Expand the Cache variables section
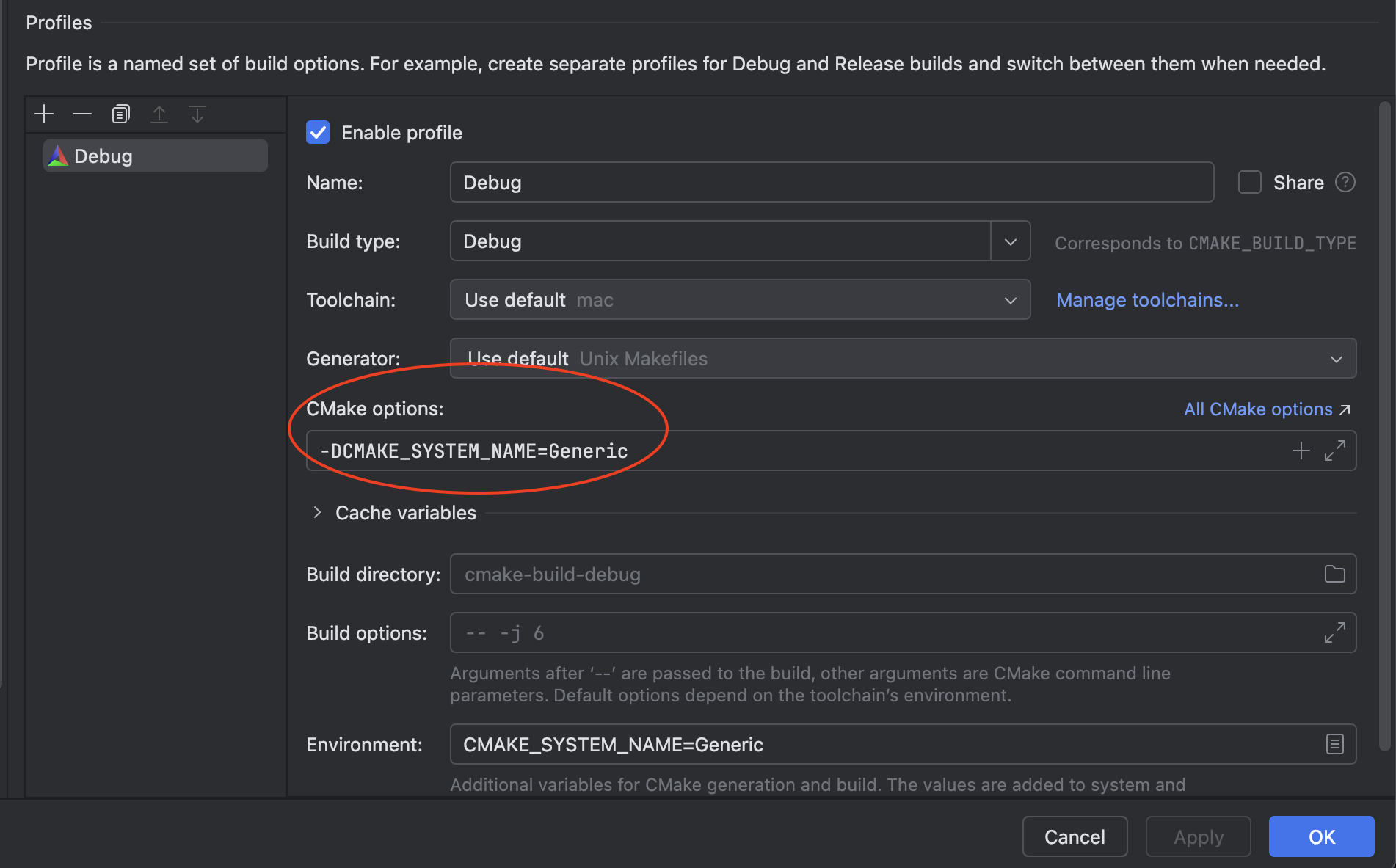 tap(317, 513)
